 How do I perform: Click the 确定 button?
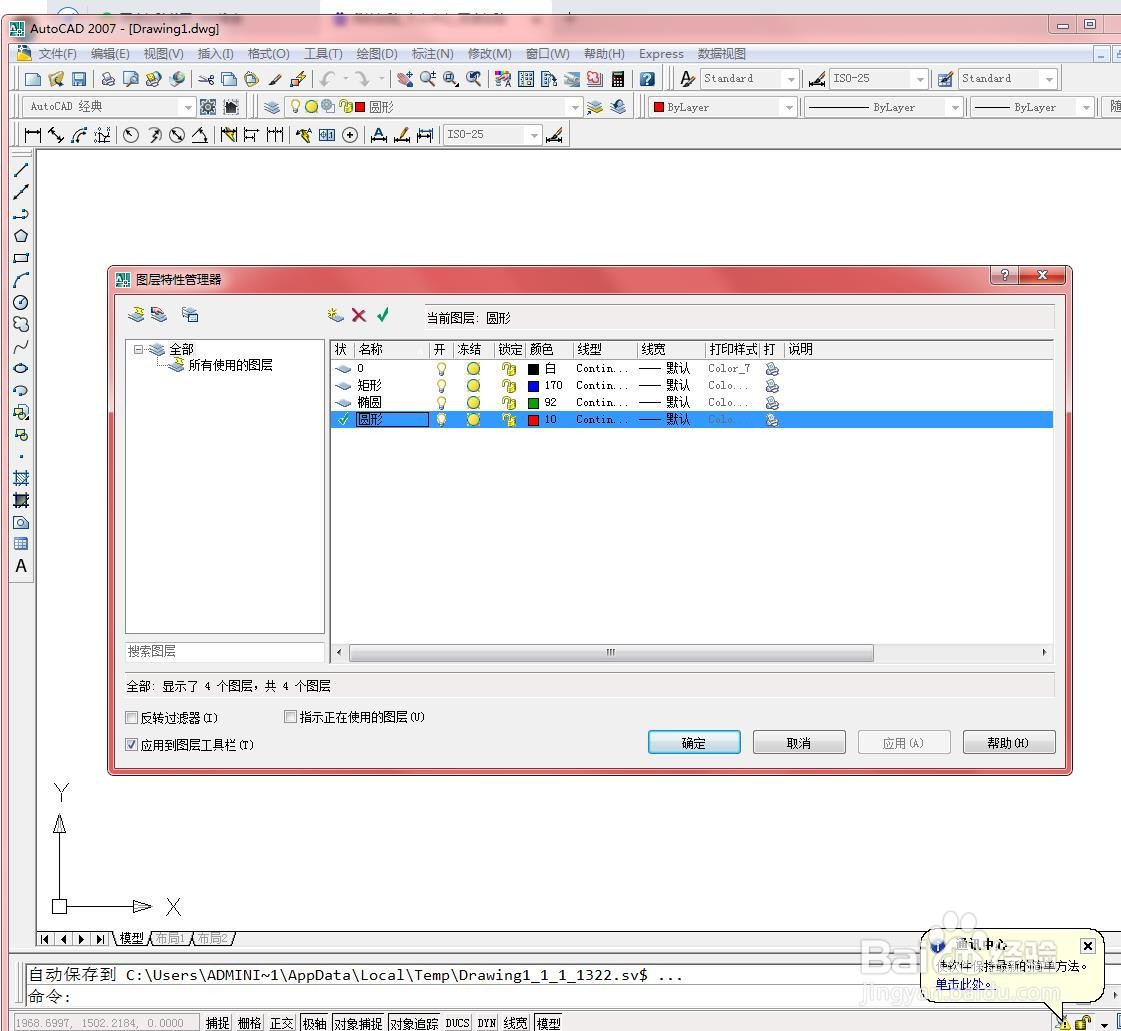pos(693,743)
